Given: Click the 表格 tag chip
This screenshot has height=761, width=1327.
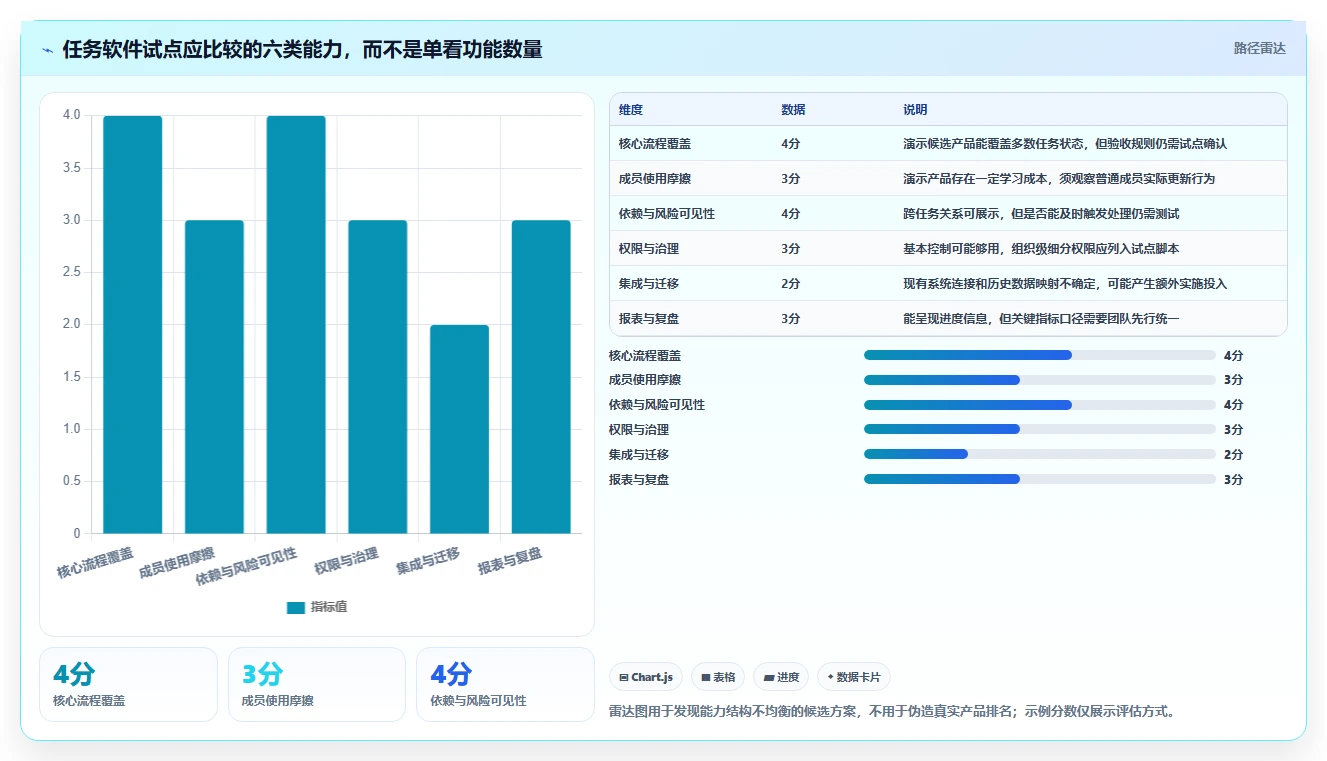Looking at the screenshot, I should point(718,677).
